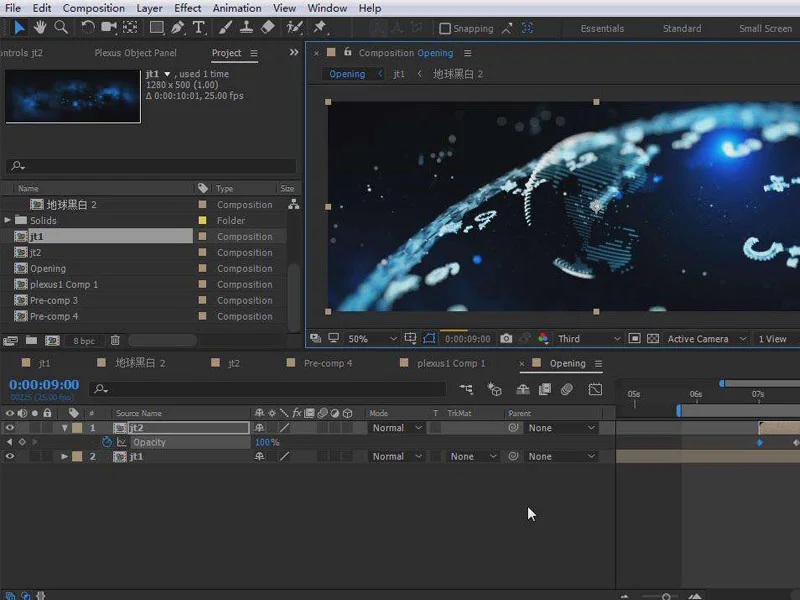This screenshot has height=600, width=800.
Task: Click 8 bpc color depth button
Action: [x=84, y=340]
